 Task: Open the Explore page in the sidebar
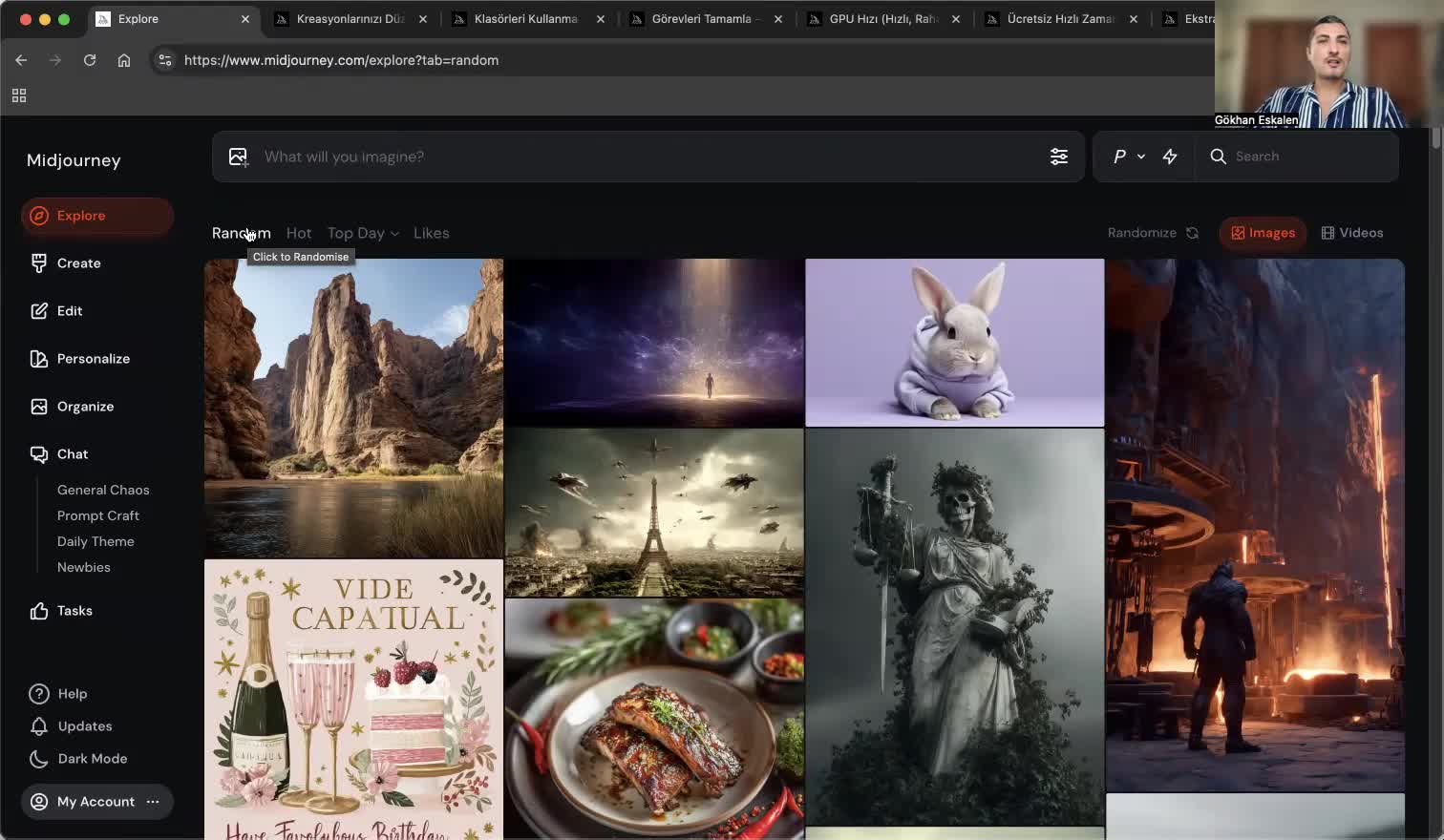tap(96, 216)
